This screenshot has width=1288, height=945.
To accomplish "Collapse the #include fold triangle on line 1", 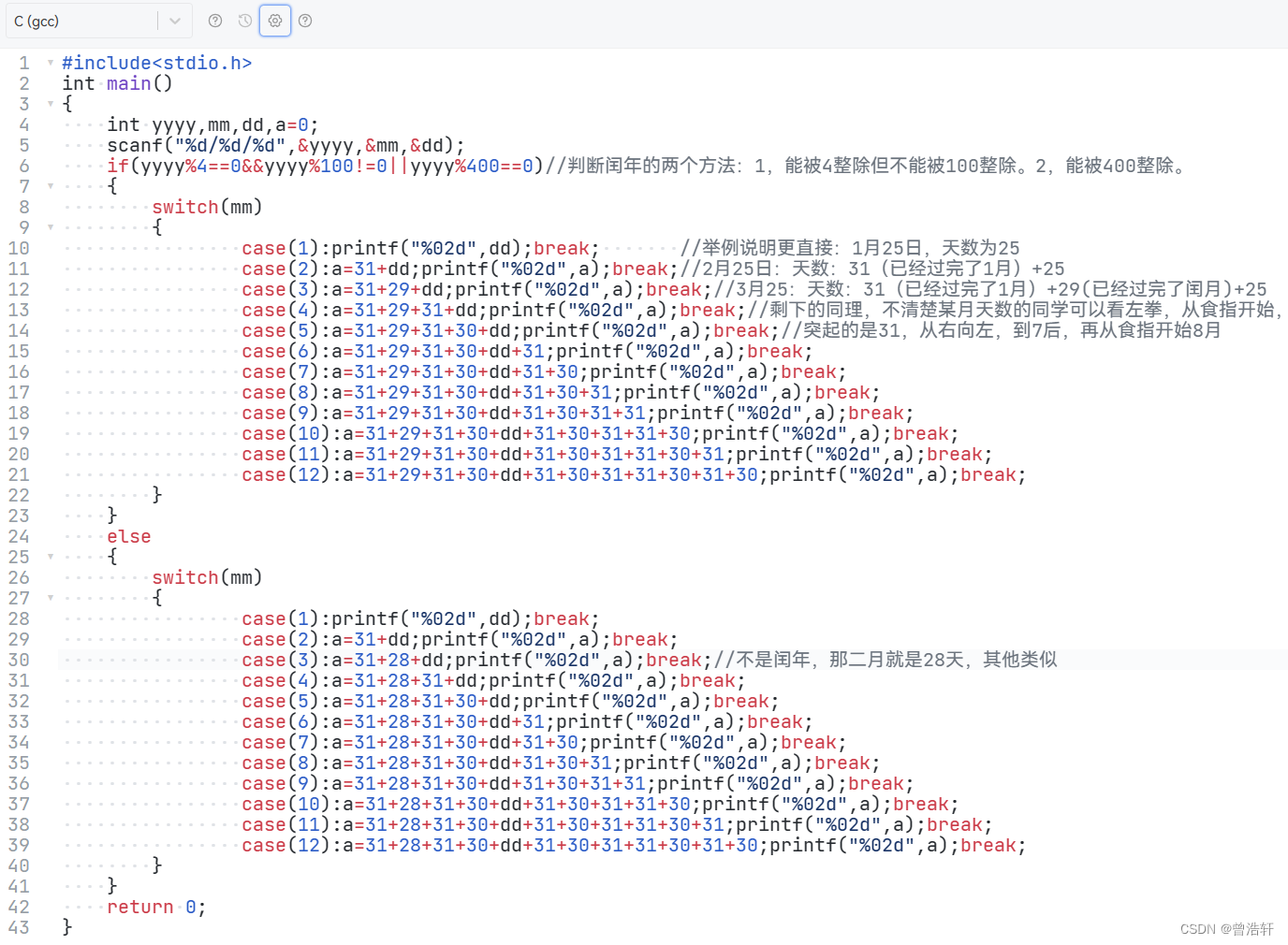I will click(x=50, y=63).
